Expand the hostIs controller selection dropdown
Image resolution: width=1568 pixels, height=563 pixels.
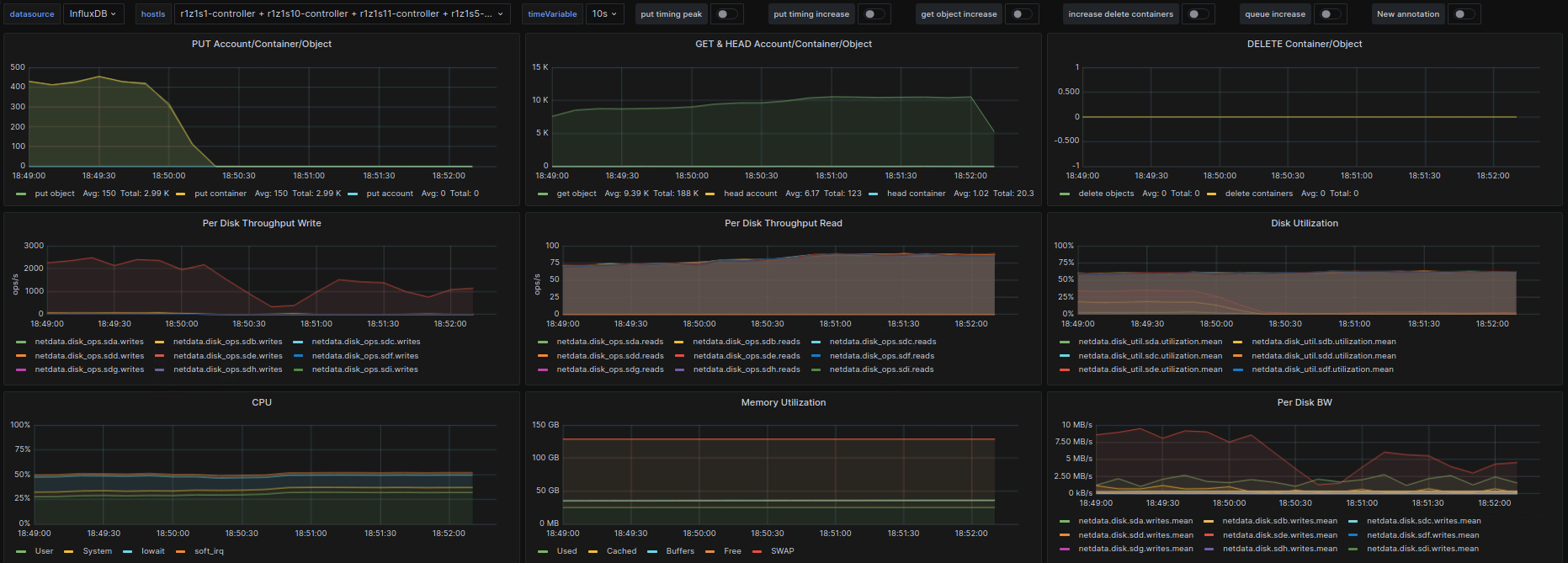click(x=342, y=14)
